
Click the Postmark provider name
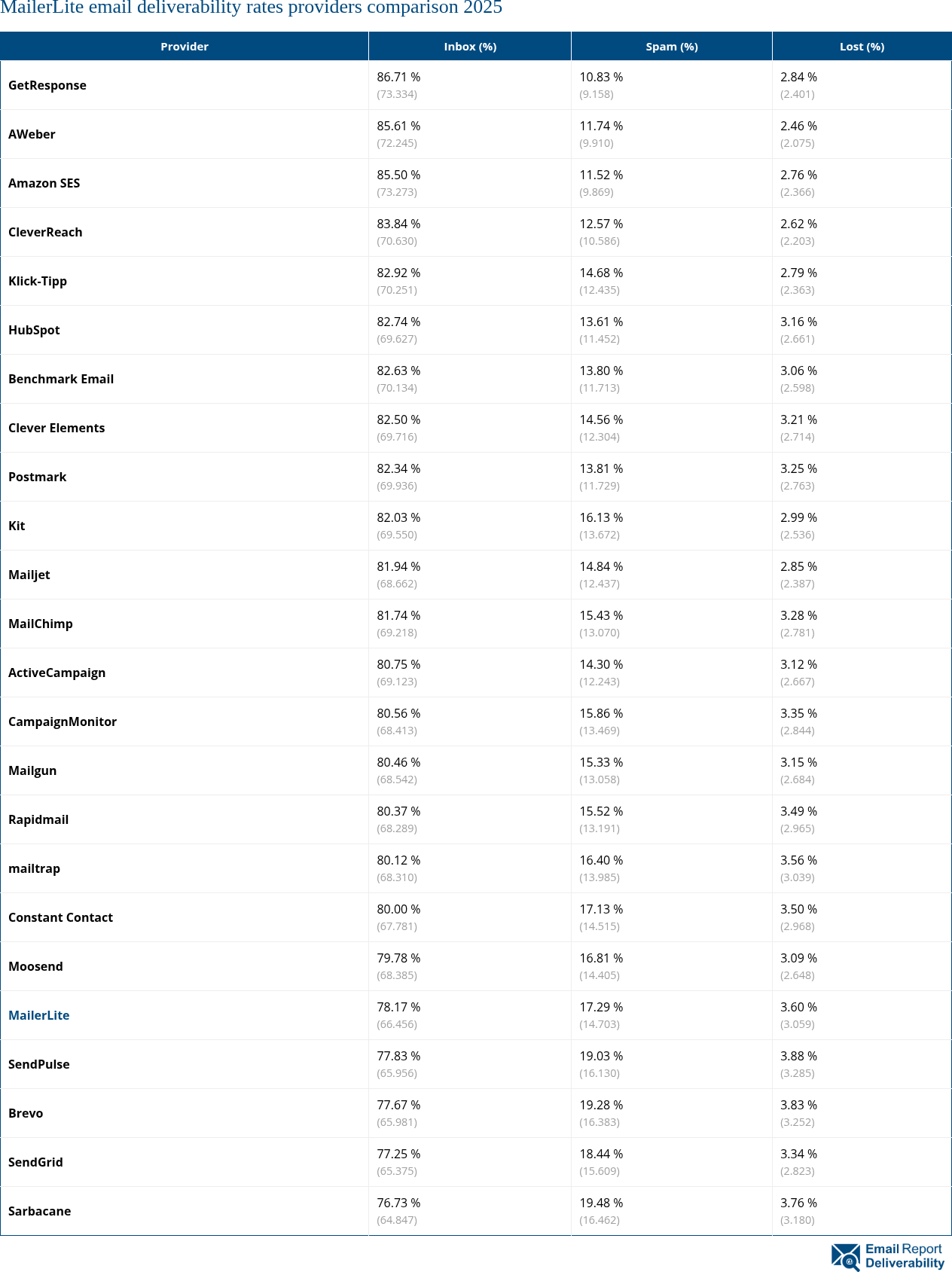click(38, 477)
